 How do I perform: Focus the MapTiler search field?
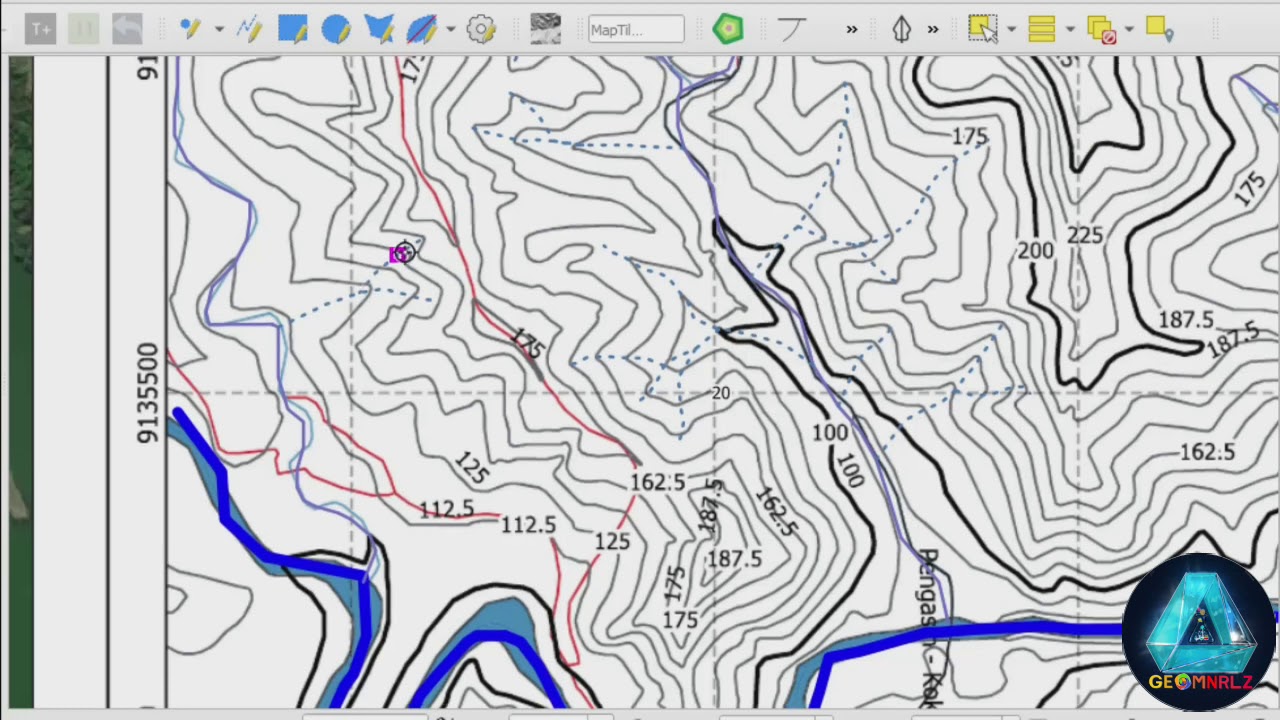(636, 30)
